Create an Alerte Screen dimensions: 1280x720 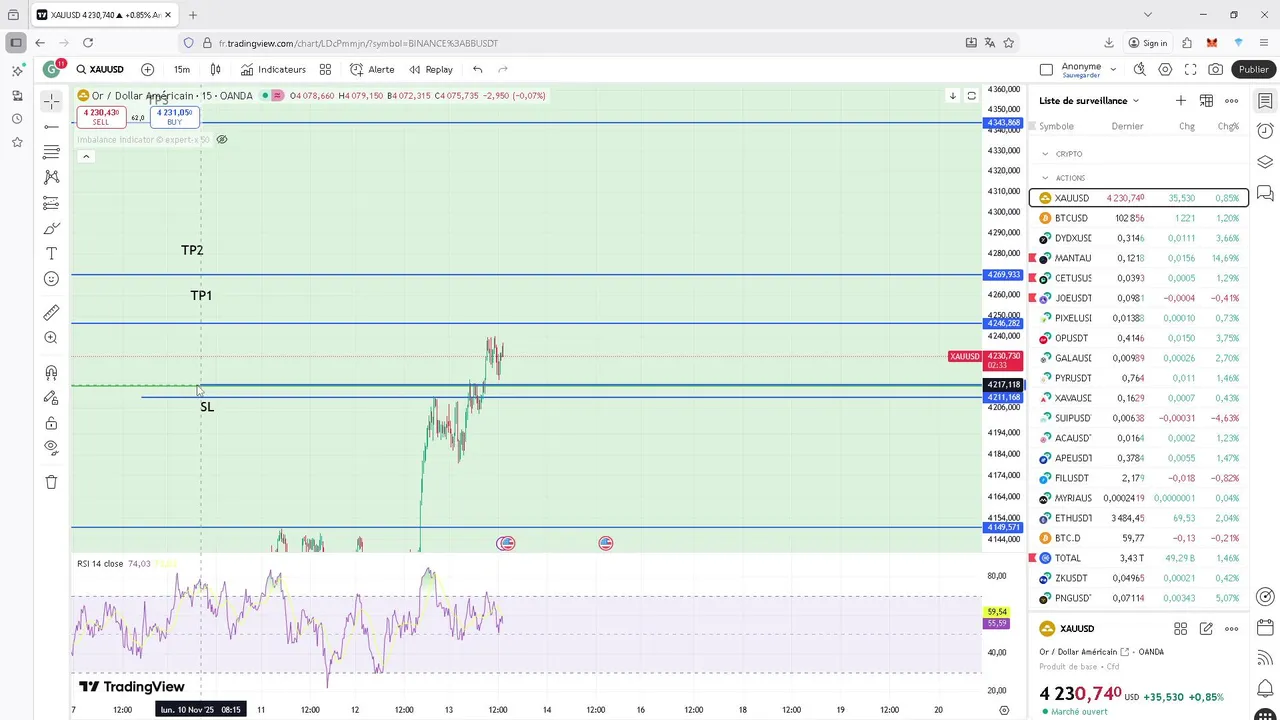pos(372,69)
